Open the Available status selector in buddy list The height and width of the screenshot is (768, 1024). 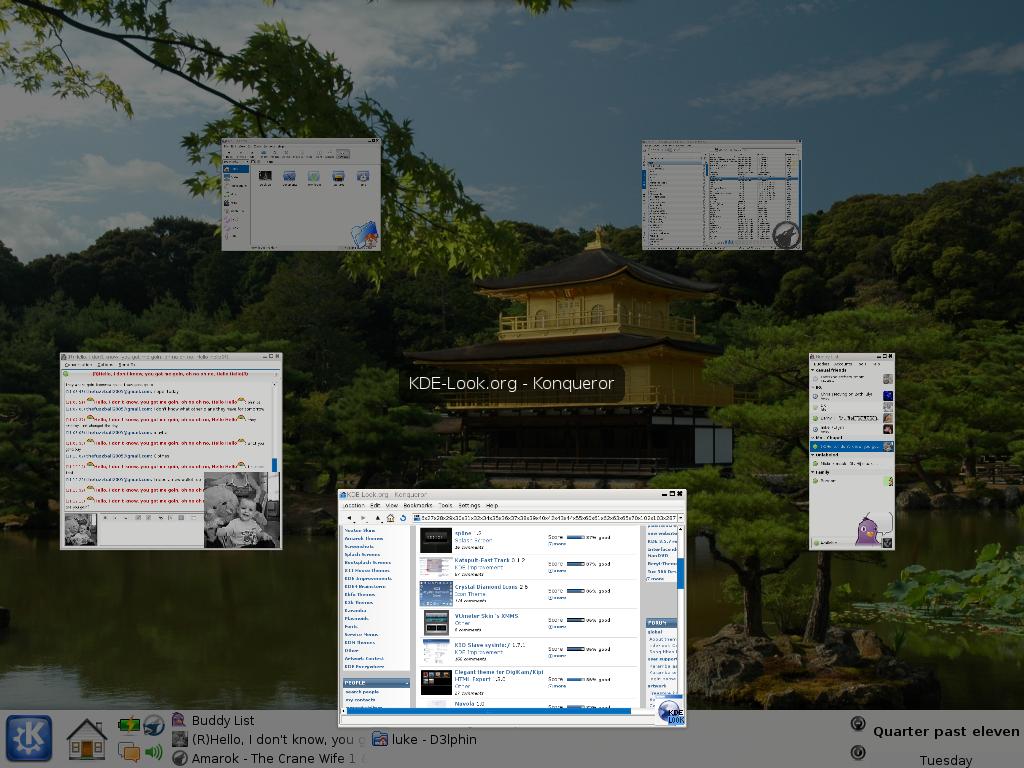point(848,543)
